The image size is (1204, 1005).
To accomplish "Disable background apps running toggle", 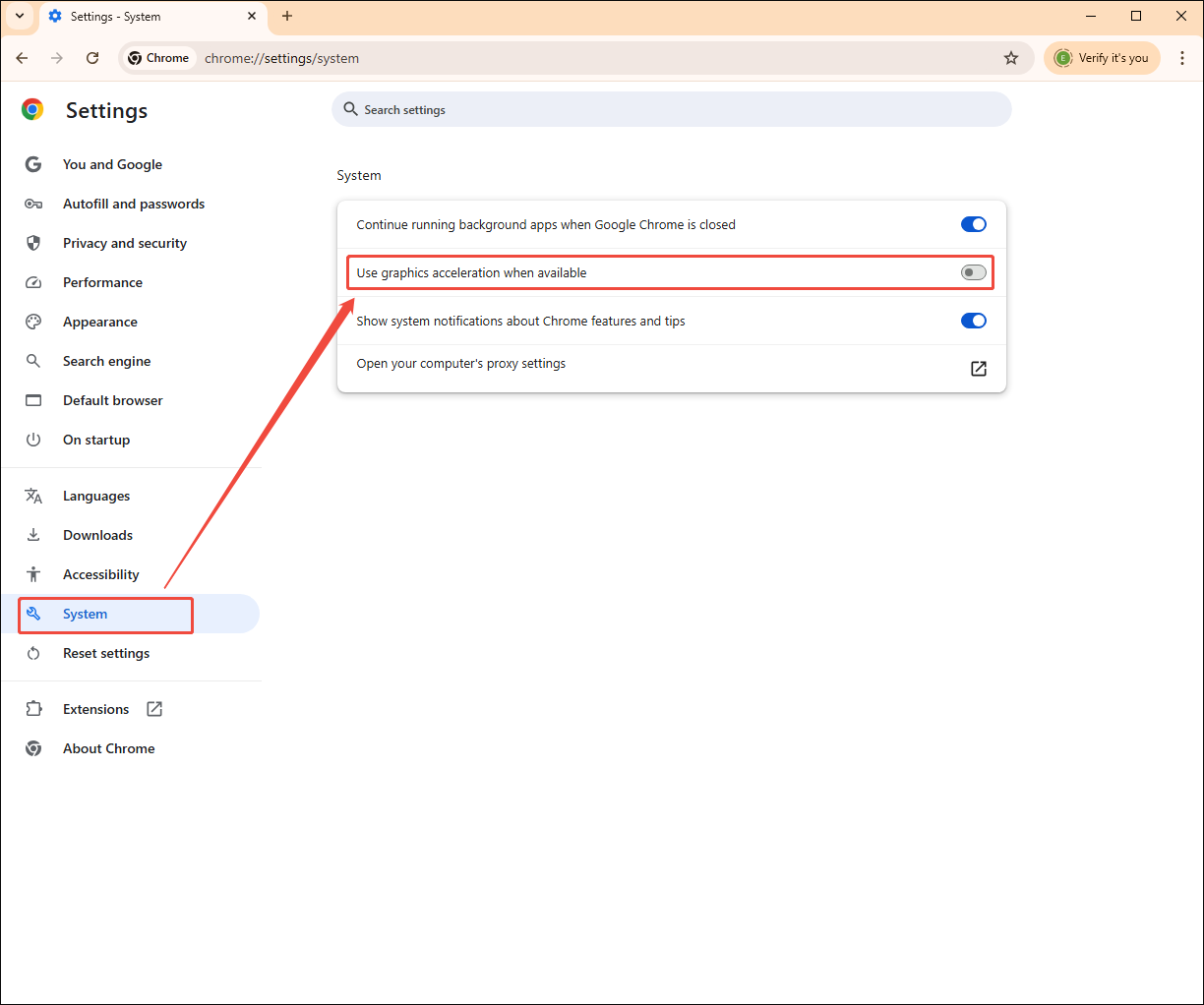I will pos(973,224).
